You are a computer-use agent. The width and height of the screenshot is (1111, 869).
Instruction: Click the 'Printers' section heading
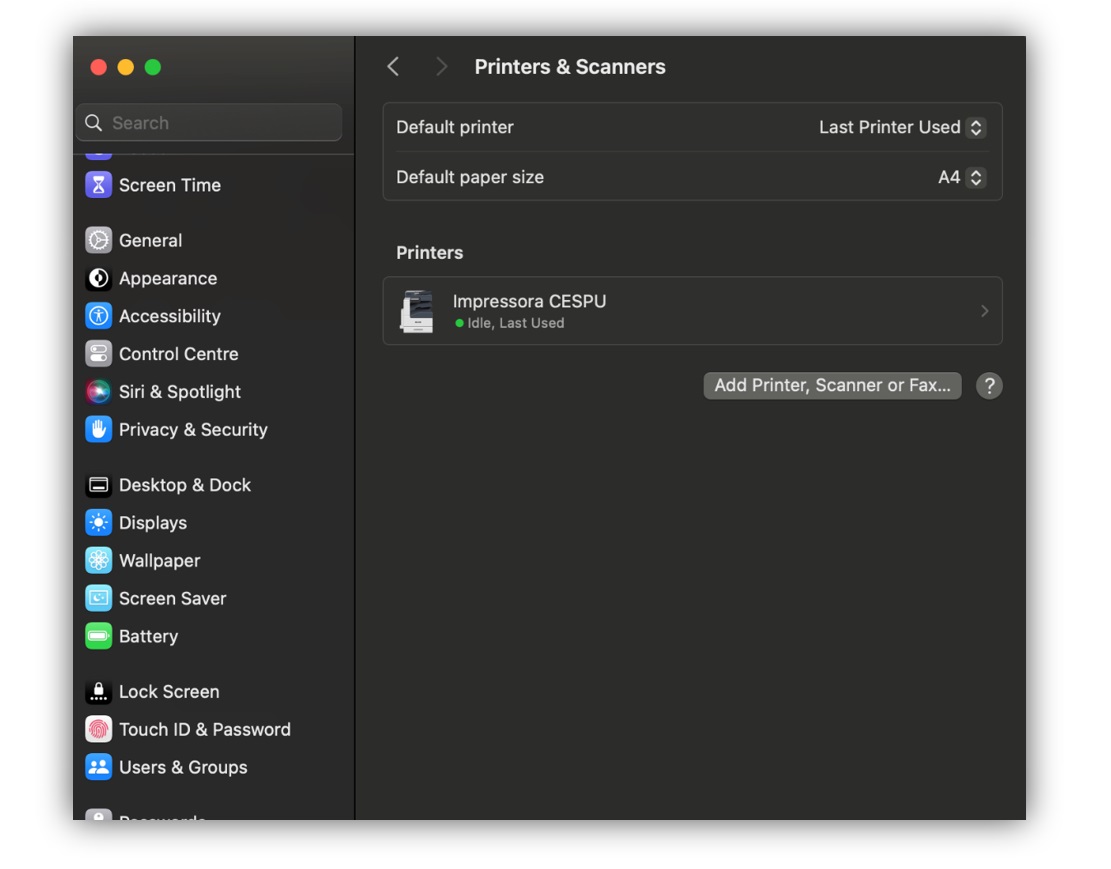(429, 253)
